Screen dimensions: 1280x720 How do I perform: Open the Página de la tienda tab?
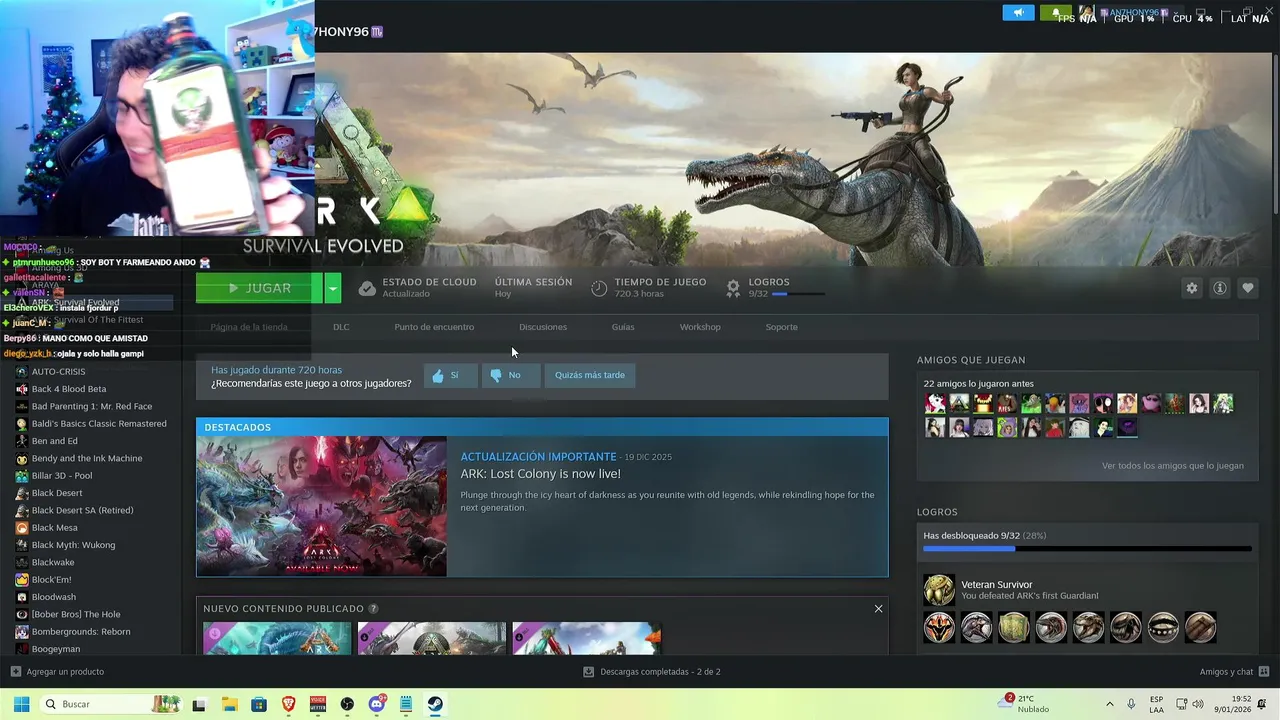[x=249, y=327]
